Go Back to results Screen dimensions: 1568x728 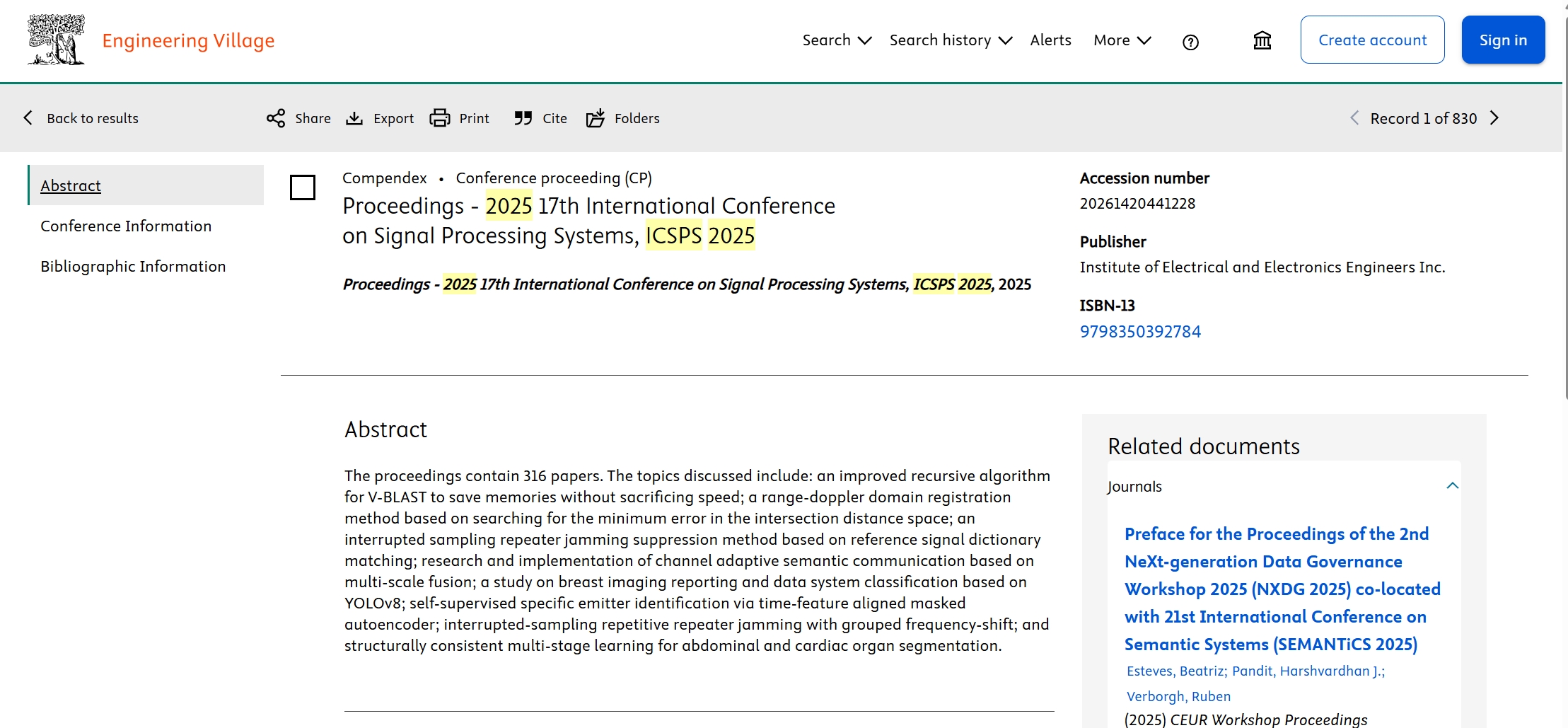pos(81,118)
